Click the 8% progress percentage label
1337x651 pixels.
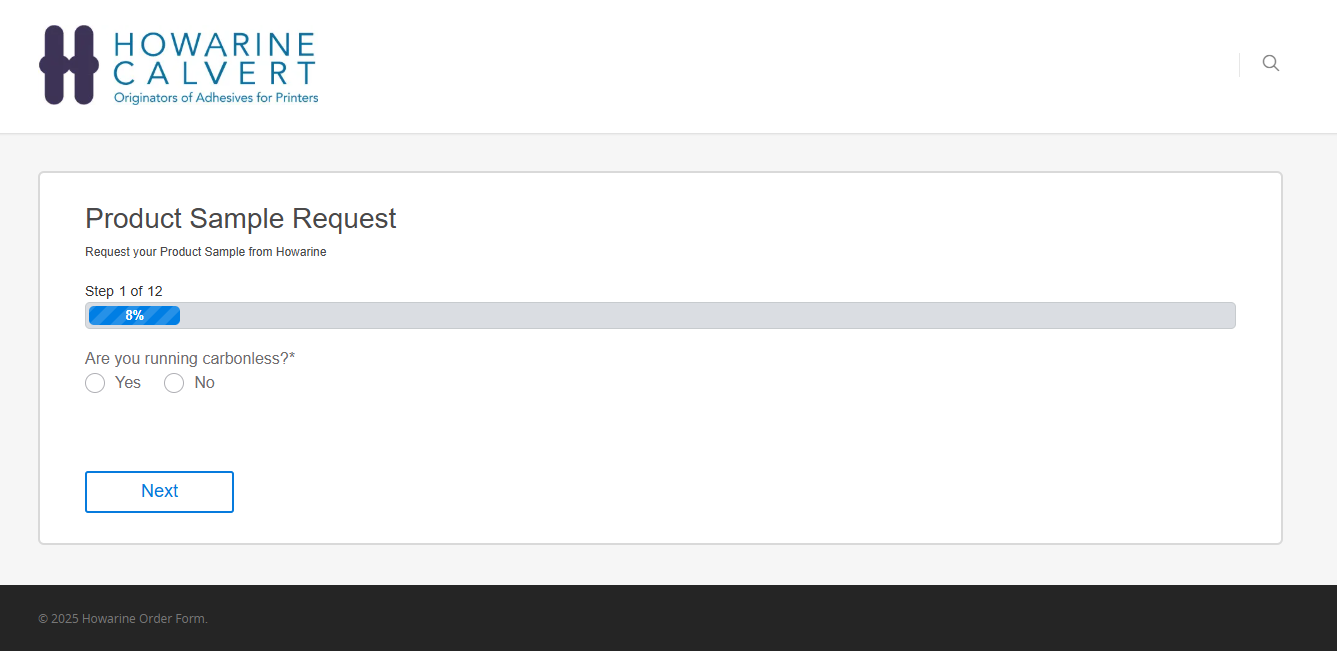[134, 316]
